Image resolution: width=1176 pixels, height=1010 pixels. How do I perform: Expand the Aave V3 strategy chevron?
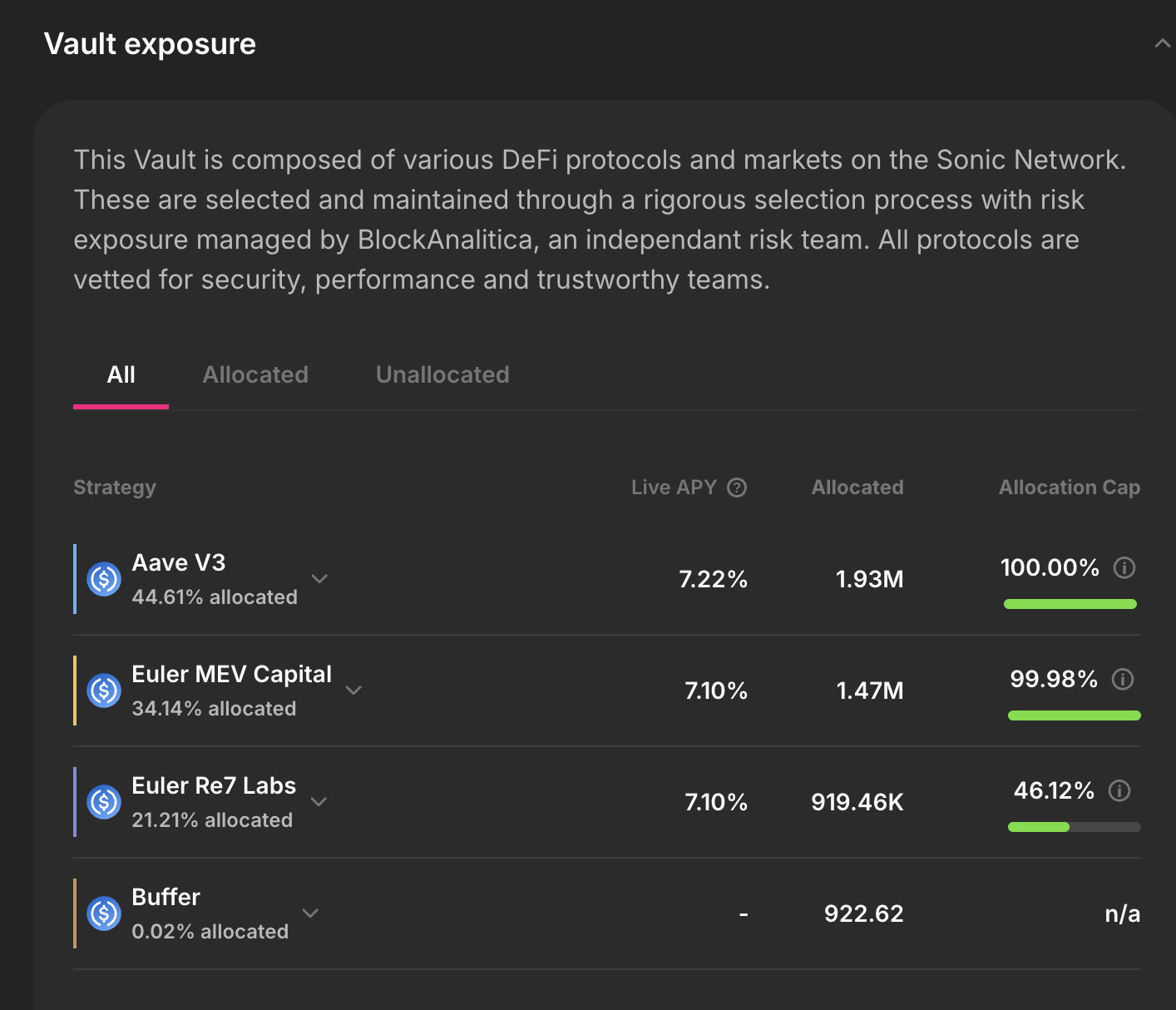(x=319, y=579)
